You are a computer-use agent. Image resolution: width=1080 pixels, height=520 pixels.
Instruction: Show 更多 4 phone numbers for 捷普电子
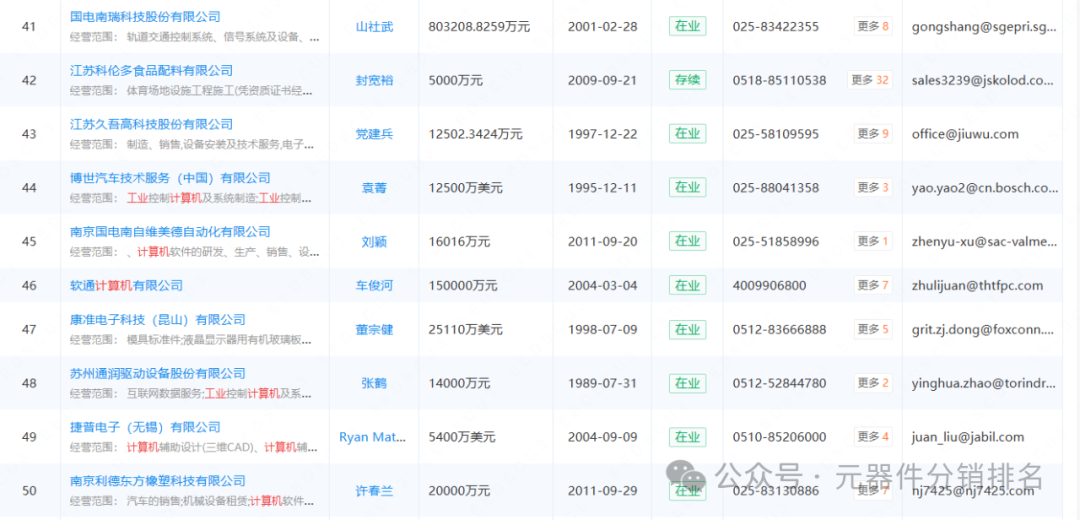click(x=873, y=437)
